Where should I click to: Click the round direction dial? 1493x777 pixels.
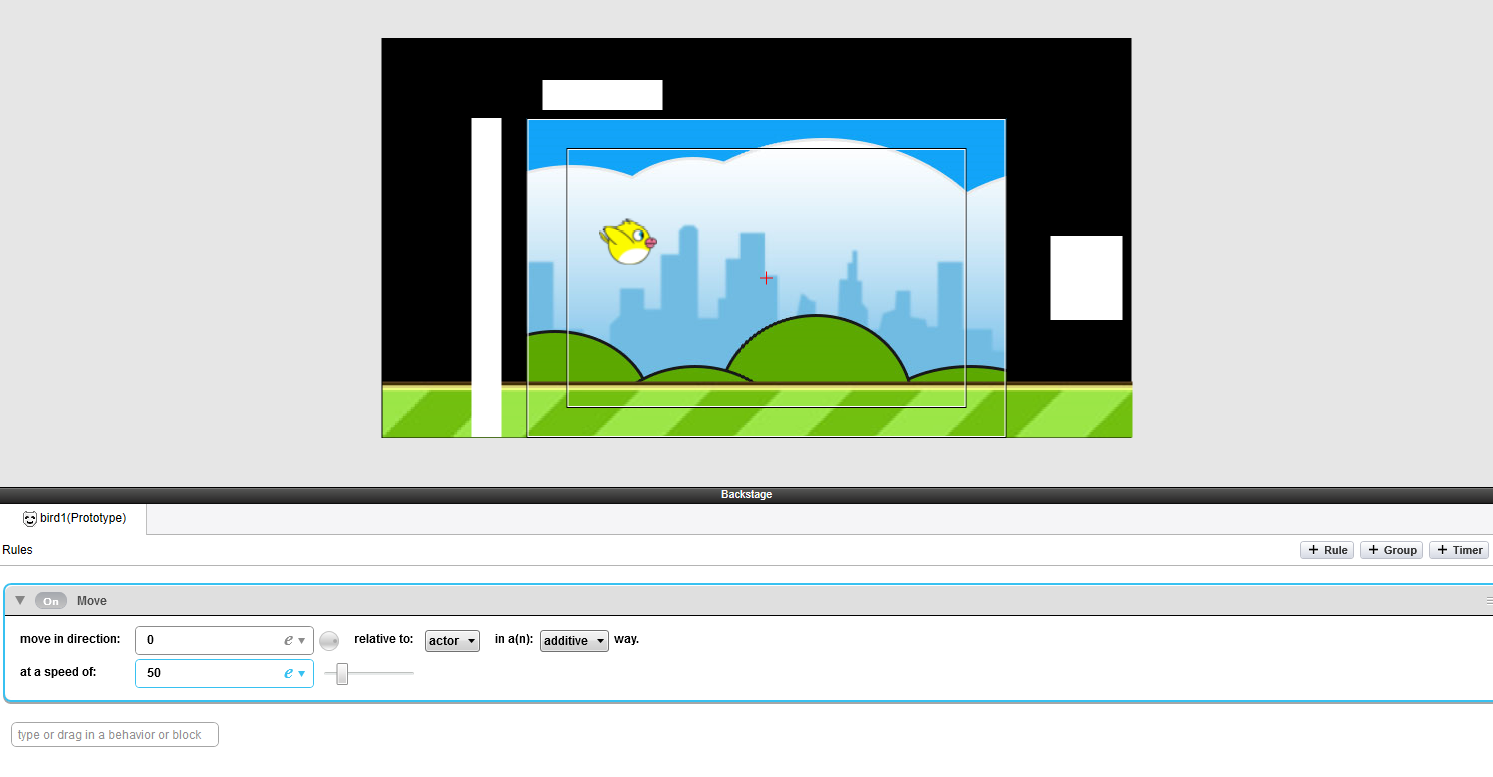coord(329,641)
